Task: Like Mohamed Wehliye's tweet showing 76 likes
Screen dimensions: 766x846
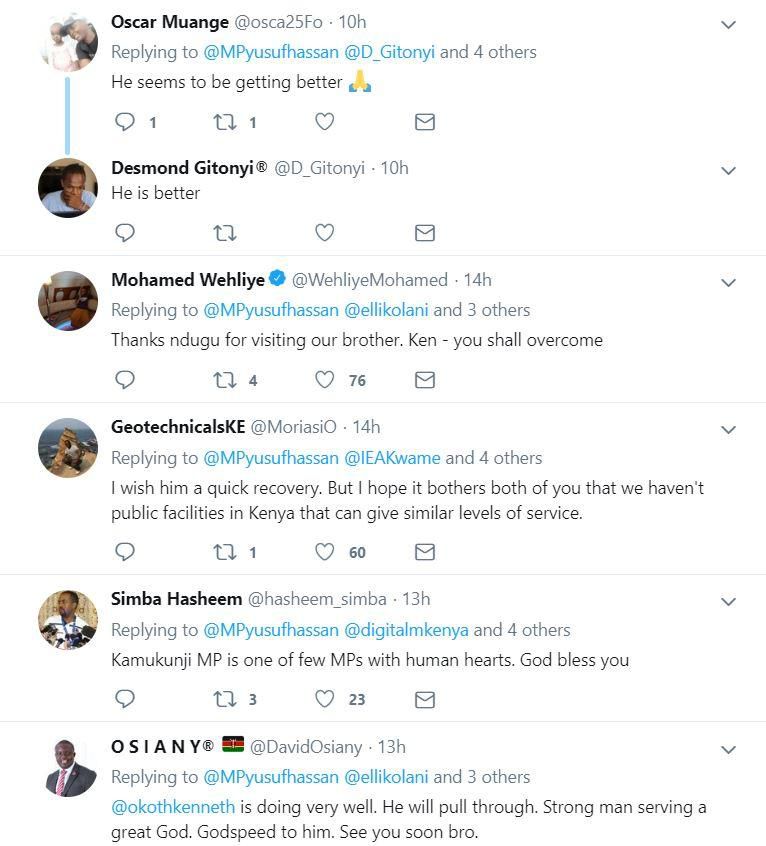Action: tap(324, 380)
